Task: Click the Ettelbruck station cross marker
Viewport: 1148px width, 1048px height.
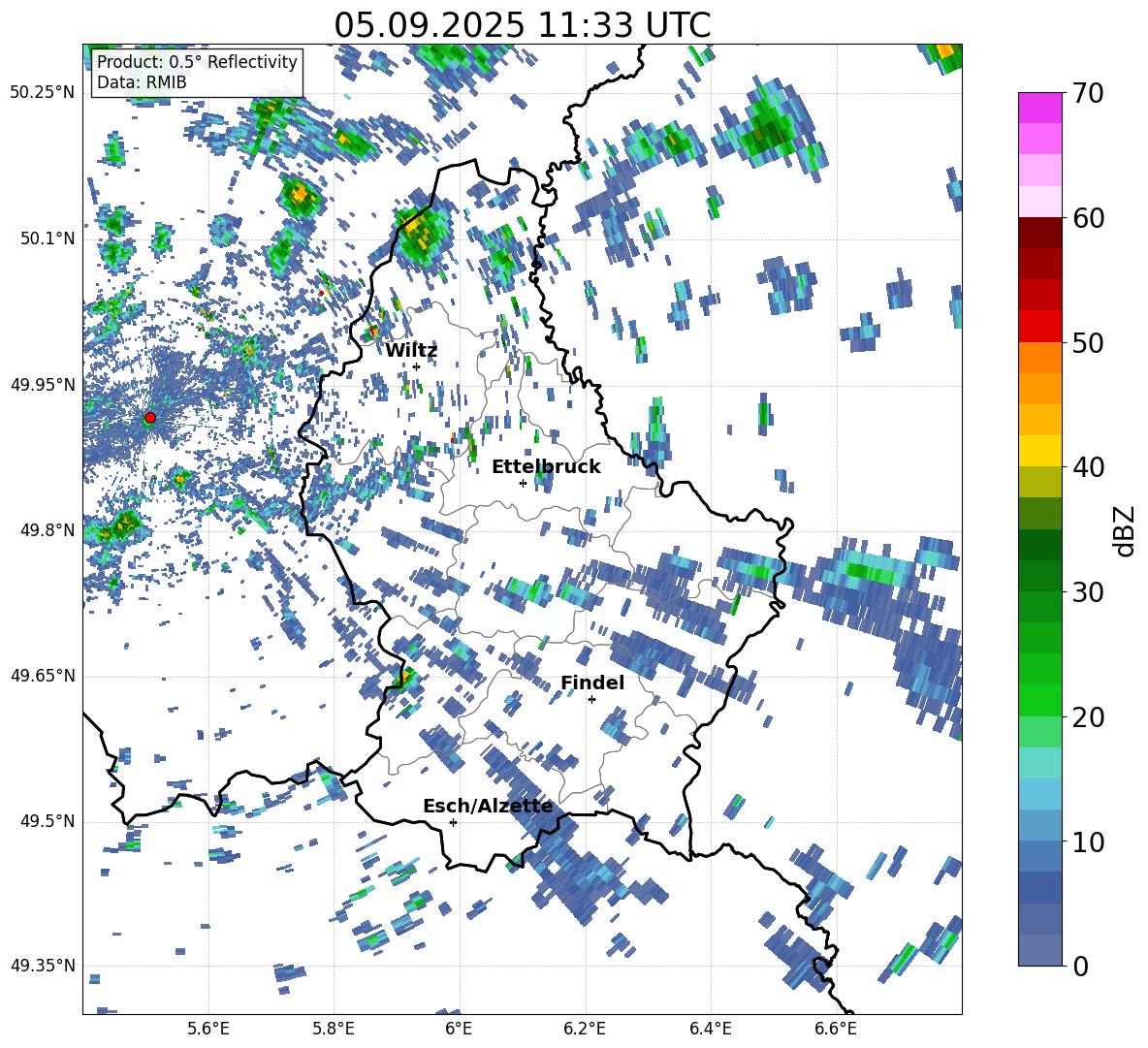Action: (523, 483)
